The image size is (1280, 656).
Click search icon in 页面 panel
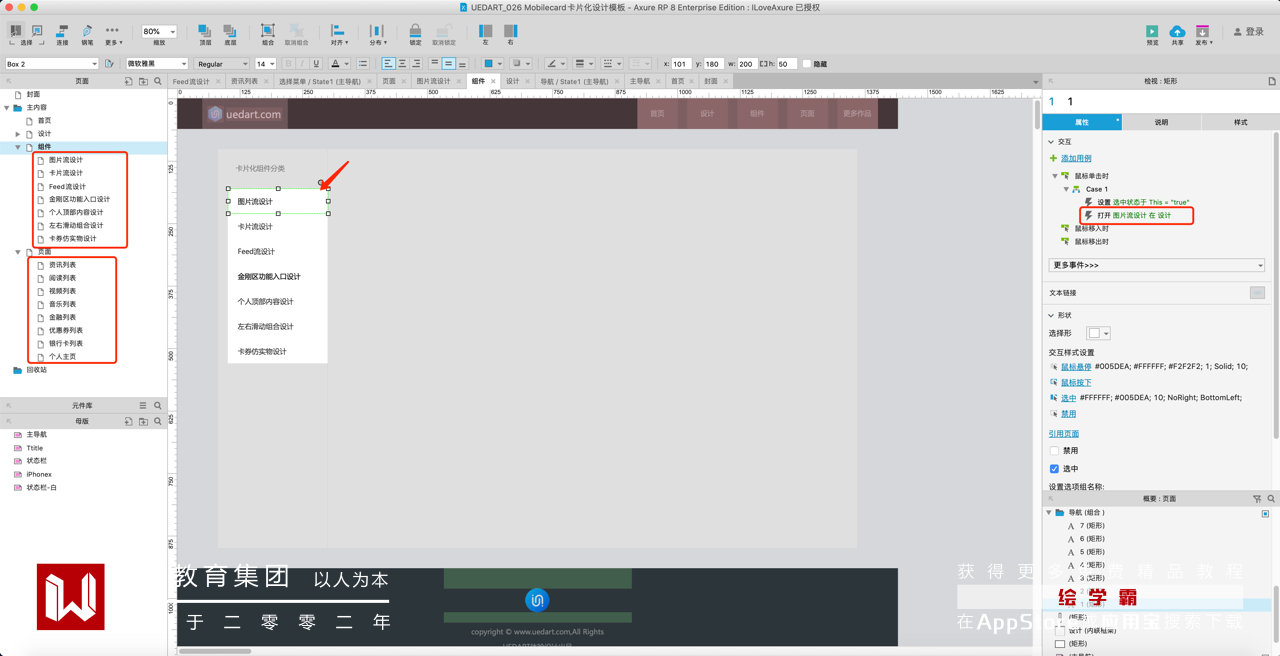click(158, 81)
